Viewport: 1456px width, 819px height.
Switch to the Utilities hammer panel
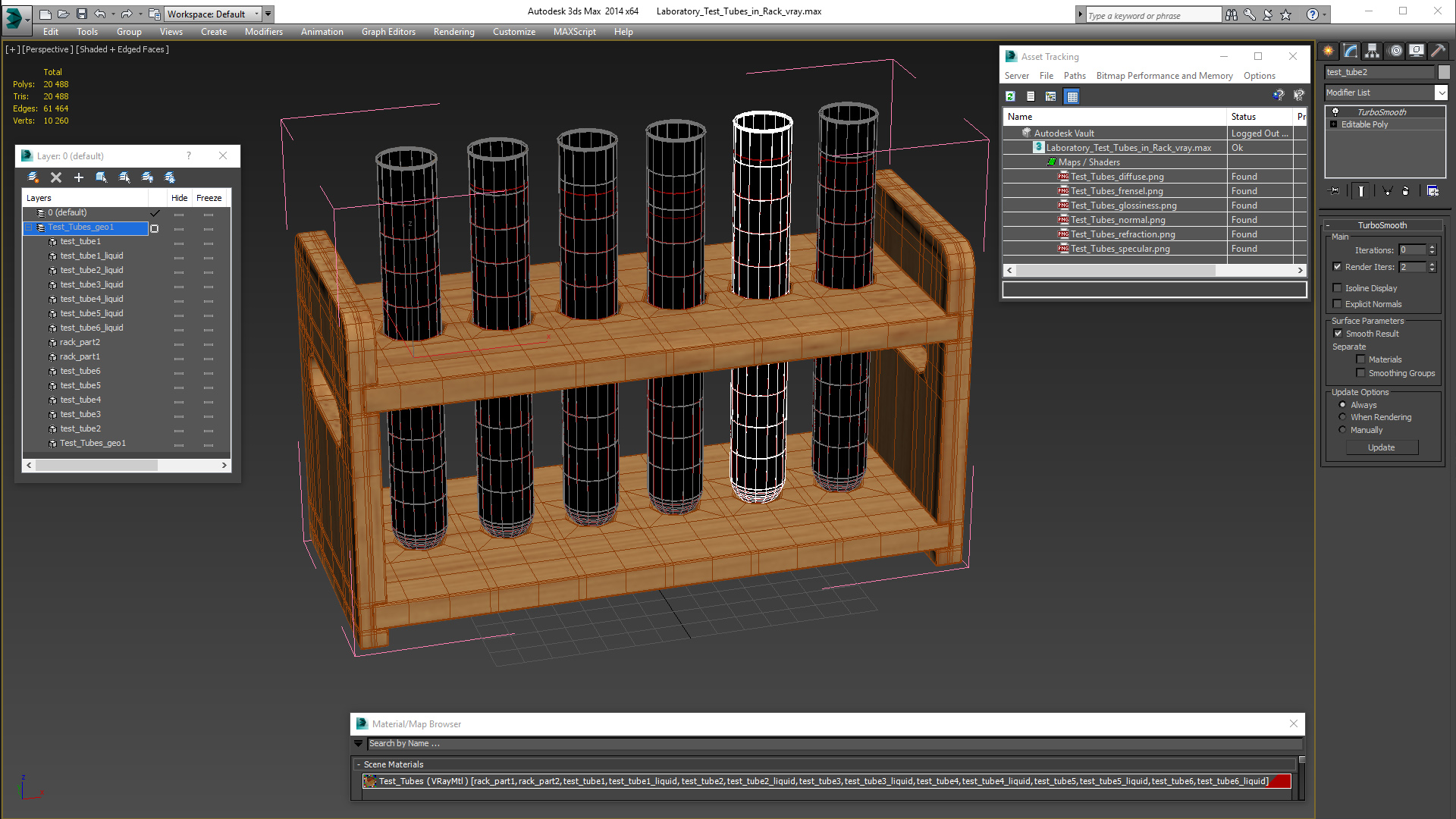pos(1438,51)
